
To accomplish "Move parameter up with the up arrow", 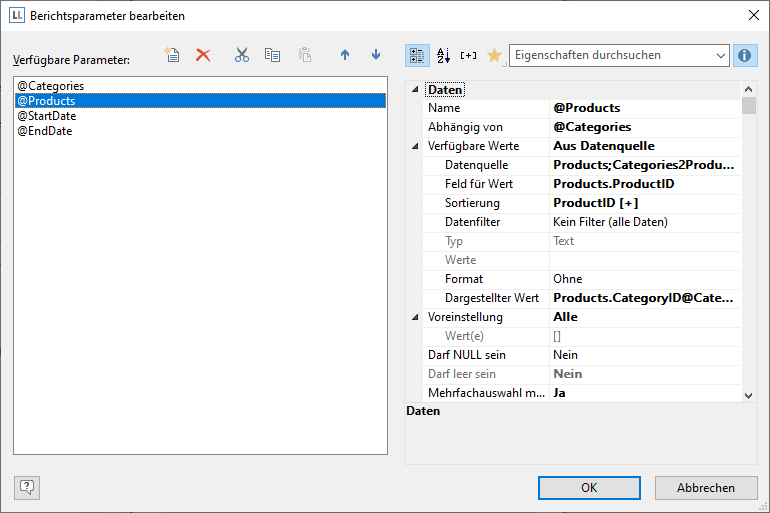I will click(x=345, y=55).
